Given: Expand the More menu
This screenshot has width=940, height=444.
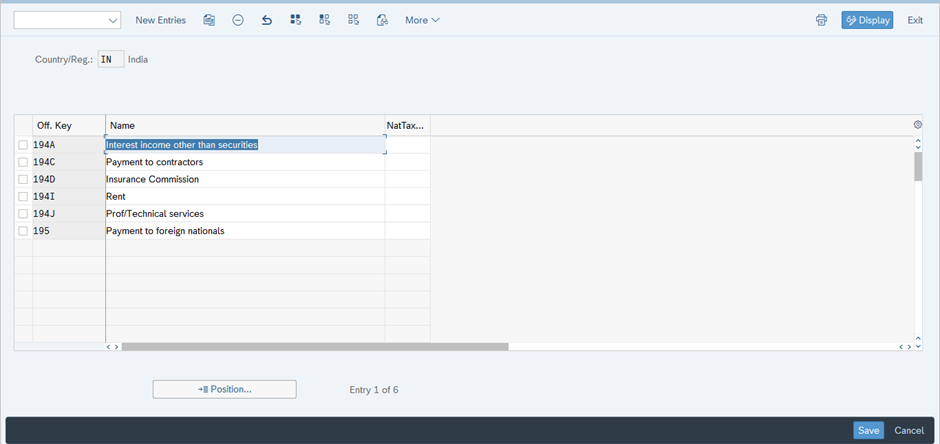Looking at the screenshot, I should tap(422, 20).
